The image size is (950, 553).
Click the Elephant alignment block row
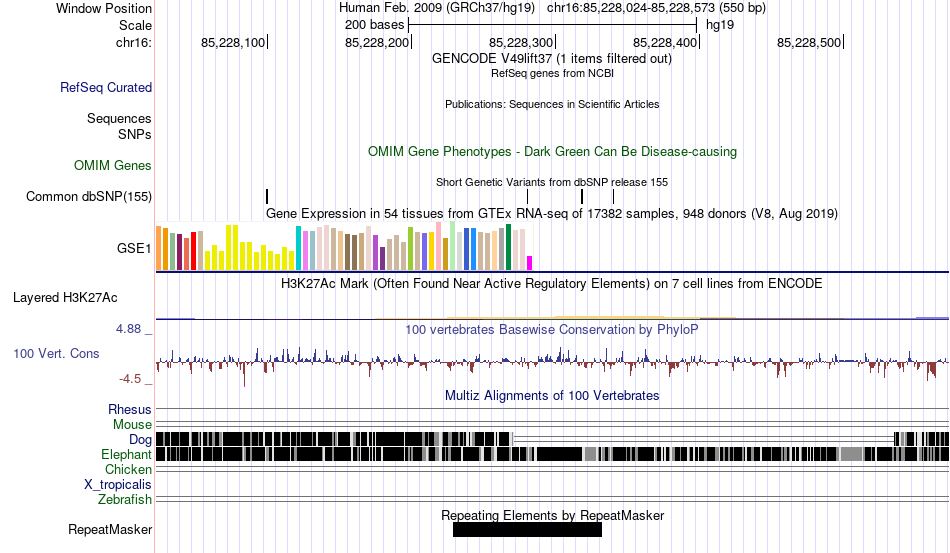[x=552, y=454]
